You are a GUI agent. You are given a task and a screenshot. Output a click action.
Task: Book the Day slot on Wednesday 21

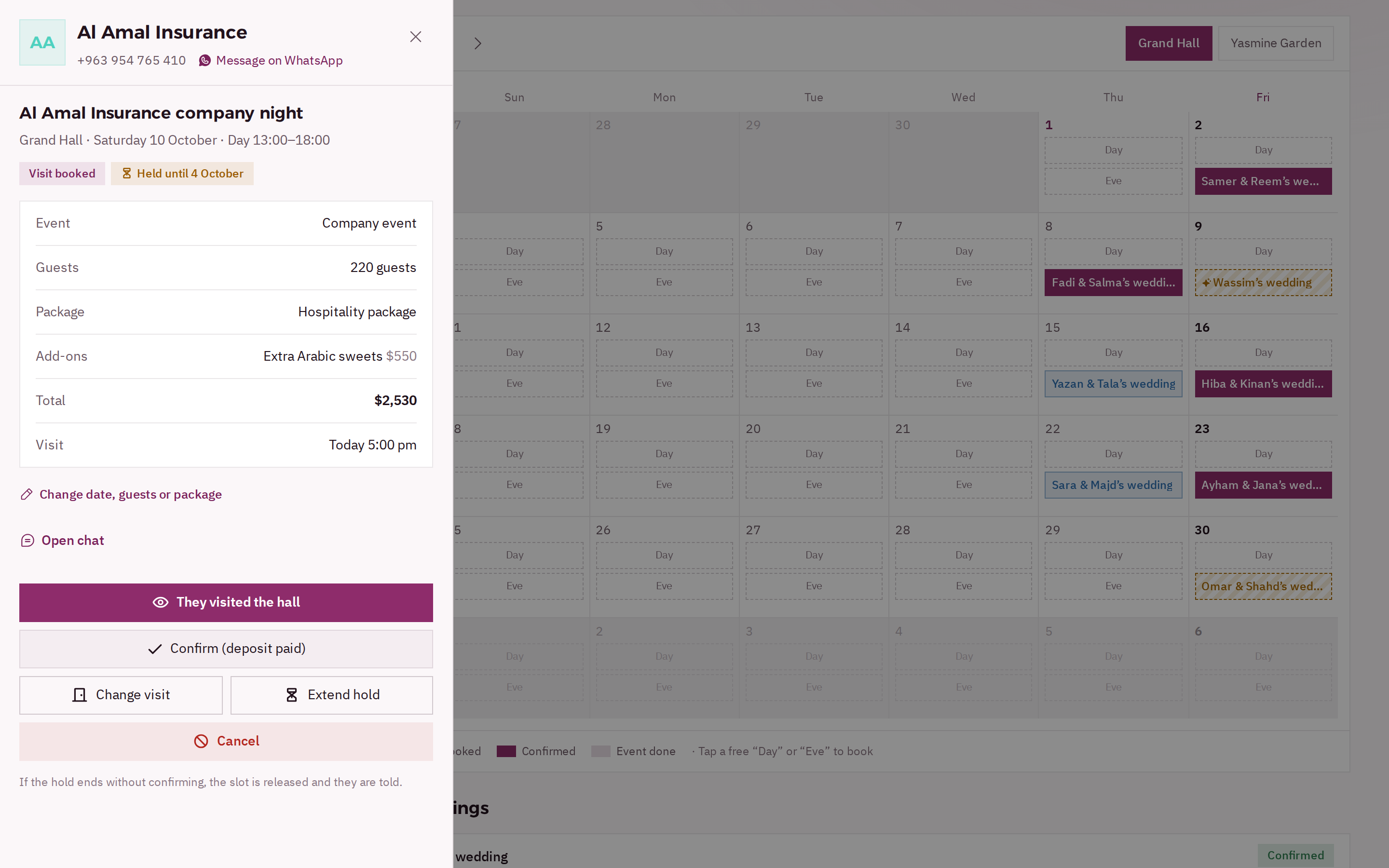pos(963,454)
